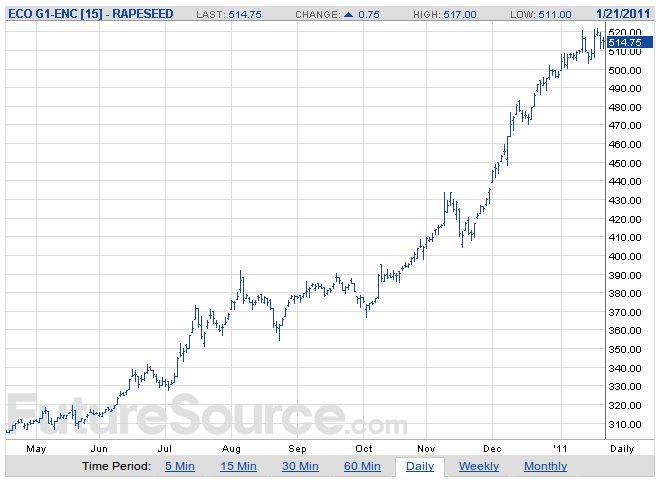Switch to the 15 Min time period

(238, 466)
